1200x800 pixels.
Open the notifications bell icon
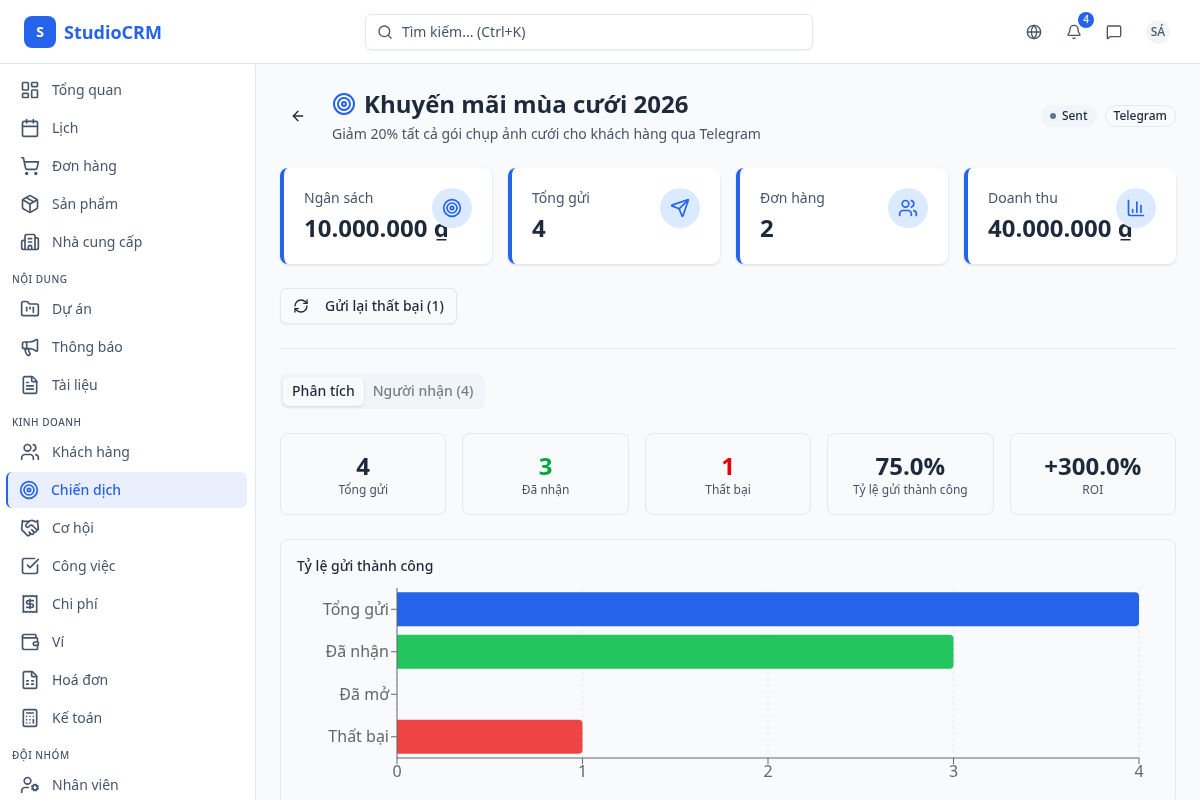1072,32
